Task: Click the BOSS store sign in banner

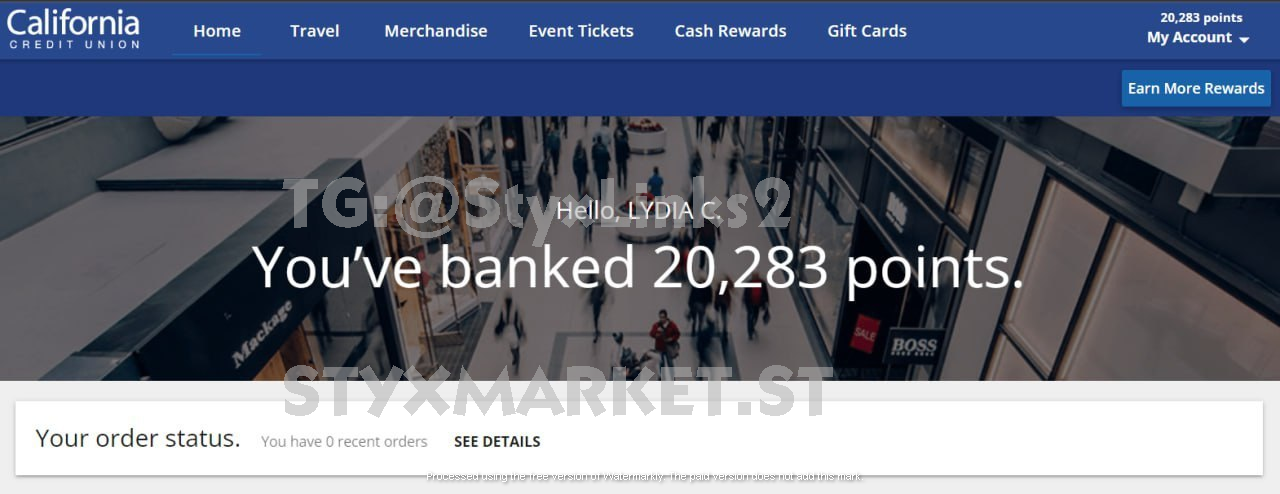Action: 914,346
